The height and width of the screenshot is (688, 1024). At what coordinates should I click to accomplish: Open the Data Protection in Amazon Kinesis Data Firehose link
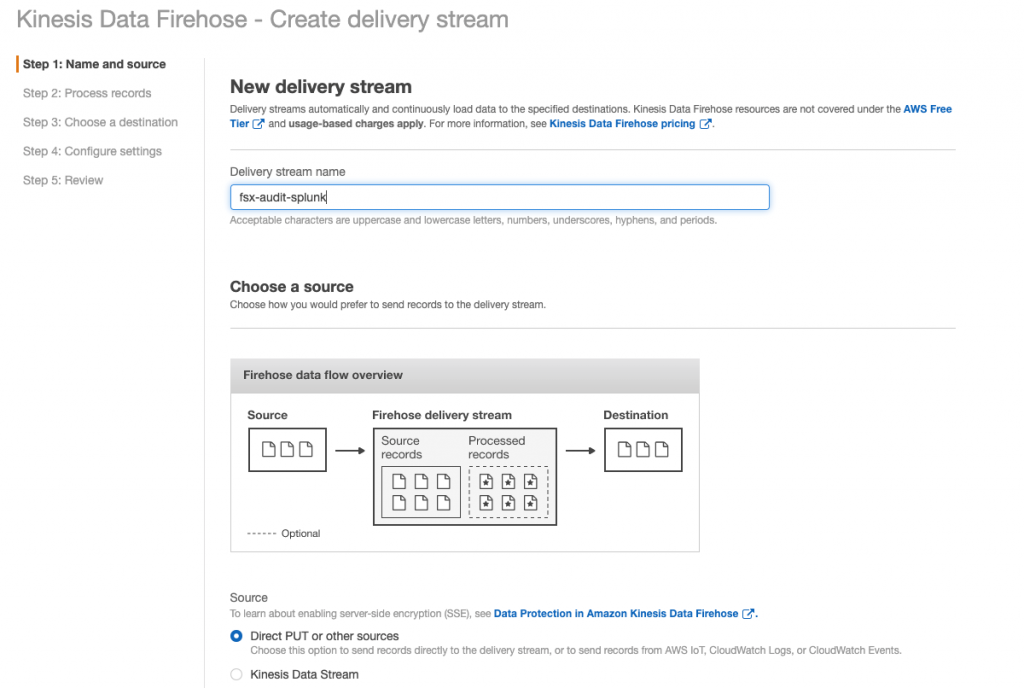(614, 613)
